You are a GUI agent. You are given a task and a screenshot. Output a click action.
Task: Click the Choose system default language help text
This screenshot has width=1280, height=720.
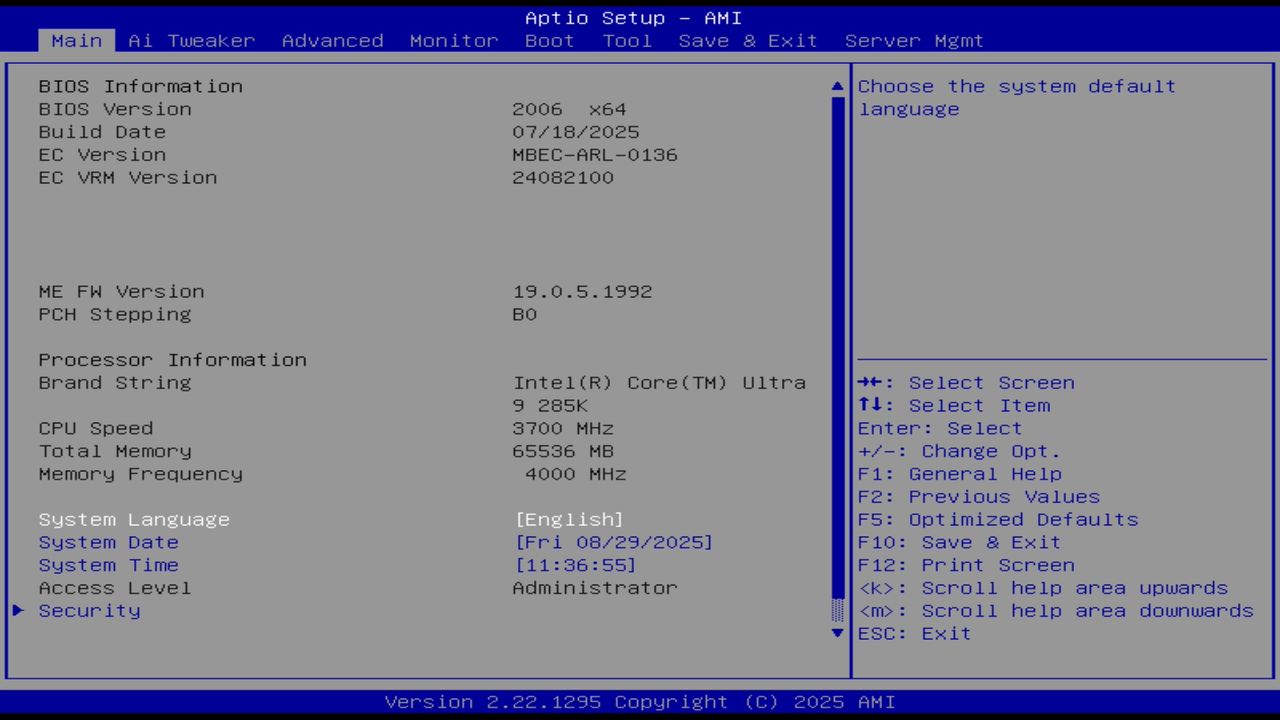point(1016,97)
